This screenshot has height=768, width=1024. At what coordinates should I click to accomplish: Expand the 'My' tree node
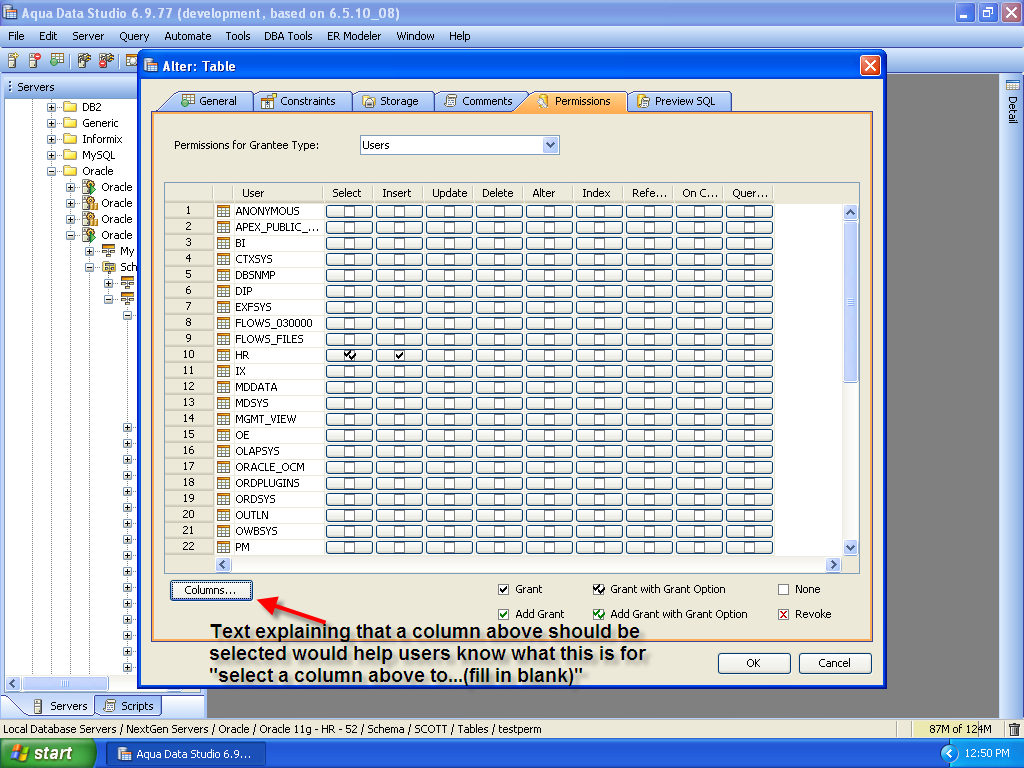point(89,251)
